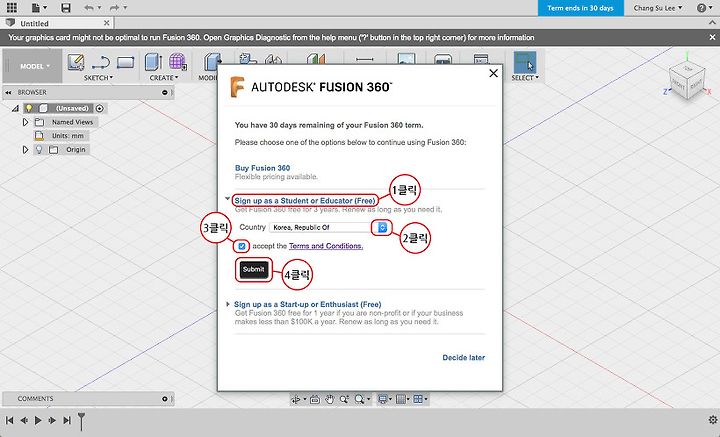The height and width of the screenshot is (437, 720).
Task: Expand the COMMENTS panel with plus button
Action: point(164,399)
